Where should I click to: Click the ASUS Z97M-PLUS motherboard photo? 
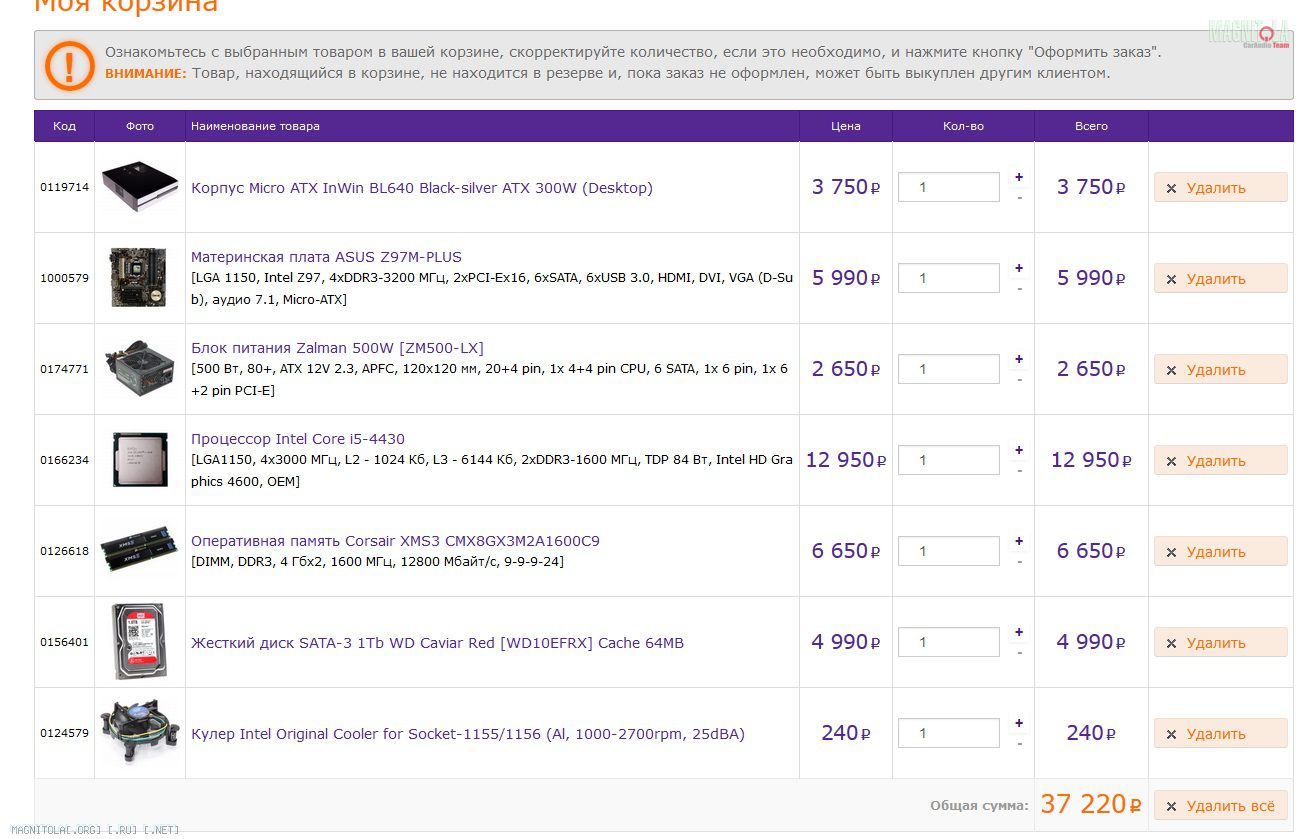click(140, 277)
